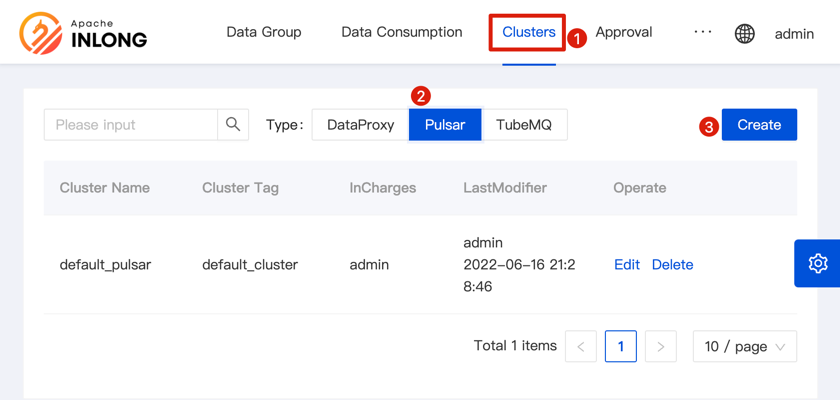The width and height of the screenshot is (840, 400).
Task: Focus the Please input search field
Action: pos(131,125)
